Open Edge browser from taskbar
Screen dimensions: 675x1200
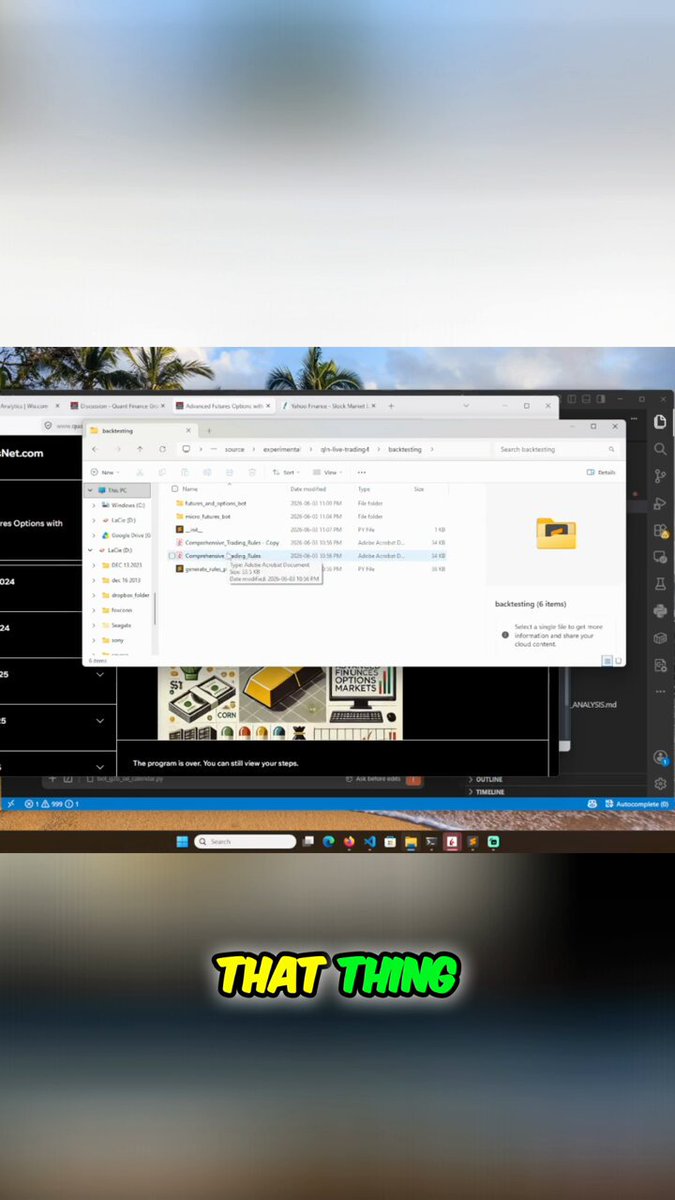click(328, 842)
